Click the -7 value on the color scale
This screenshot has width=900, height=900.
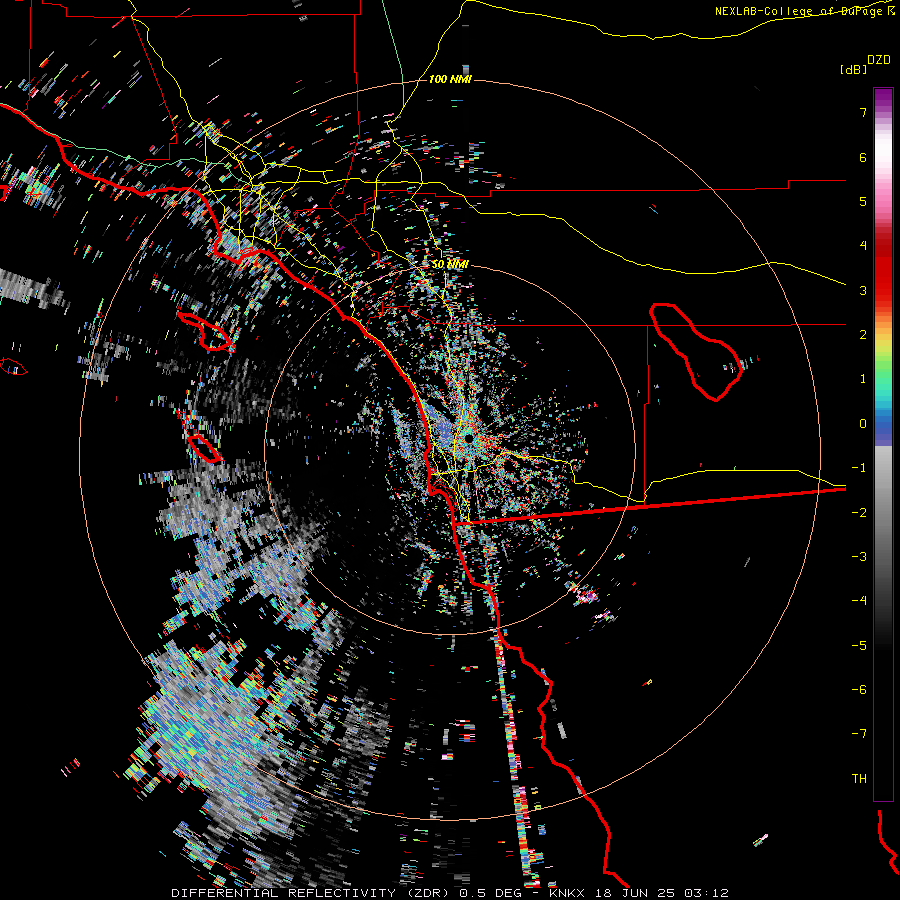coord(859,734)
